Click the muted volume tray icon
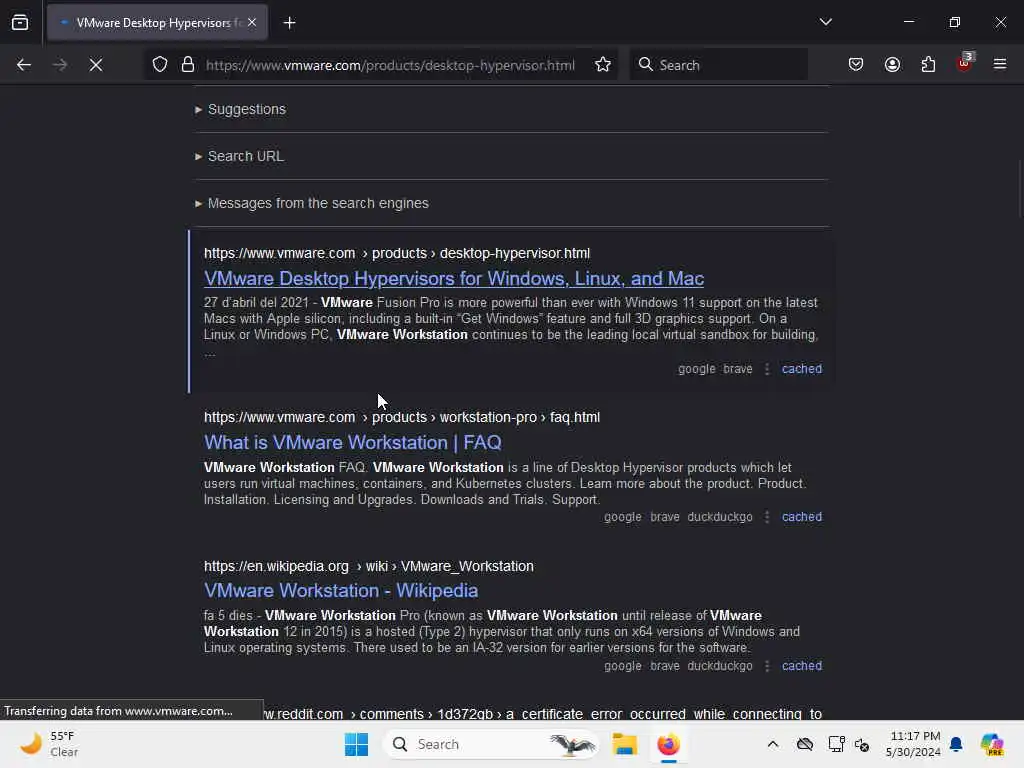The height and width of the screenshot is (768, 1024). click(x=863, y=744)
